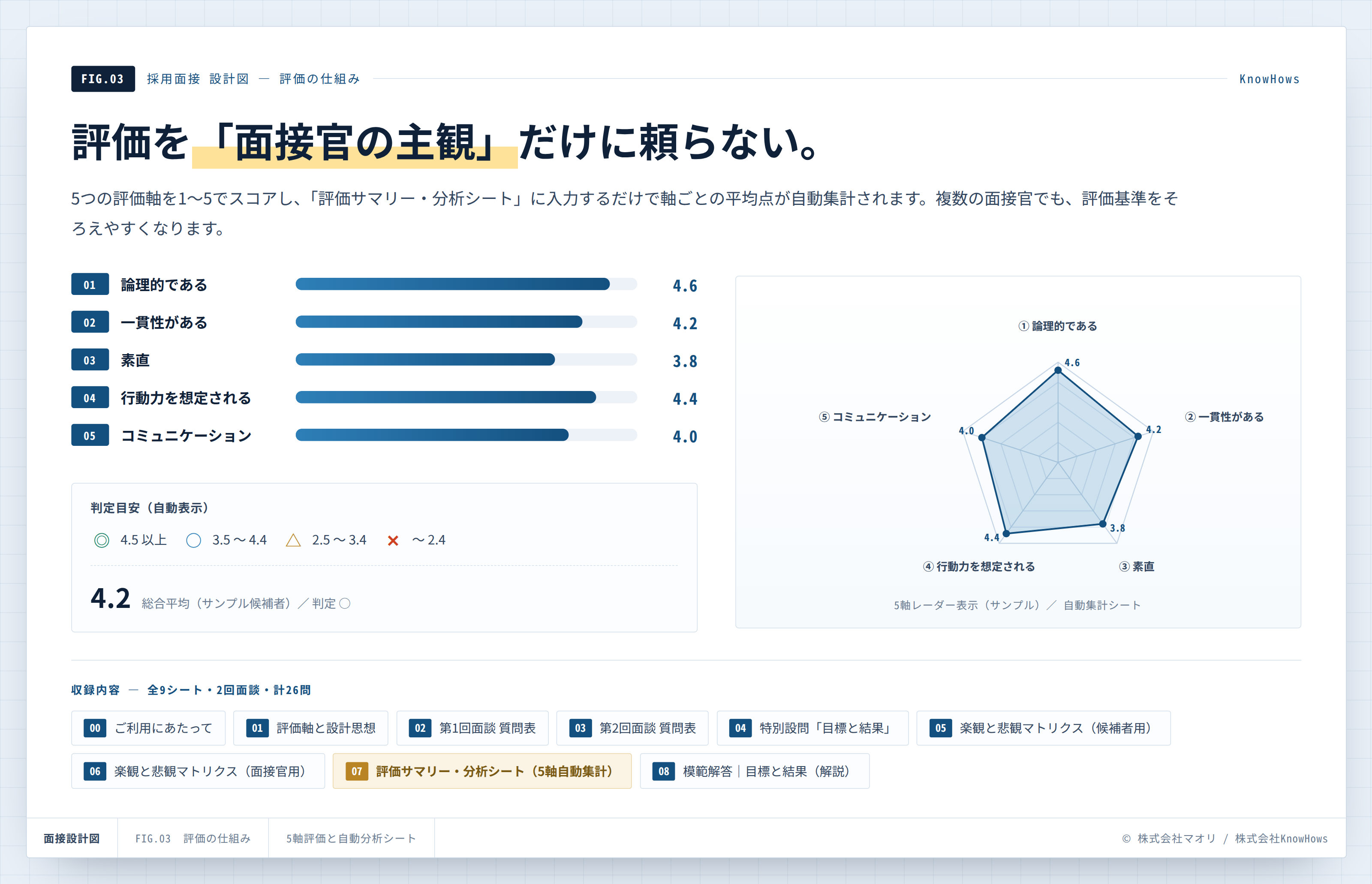This screenshot has height=884, width=1372.
Task: Click the 05 badge beside コミュニケーション
Action: click(x=90, y=435)
